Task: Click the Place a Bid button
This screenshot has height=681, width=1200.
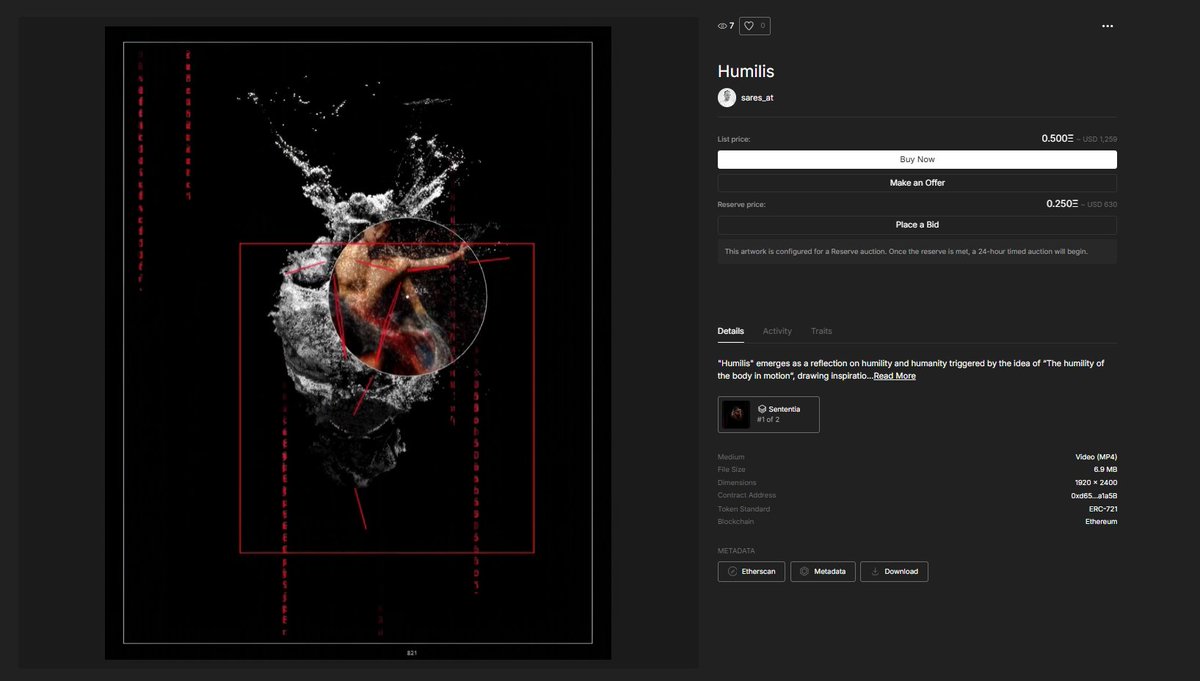Action: [x=917, y=225]
